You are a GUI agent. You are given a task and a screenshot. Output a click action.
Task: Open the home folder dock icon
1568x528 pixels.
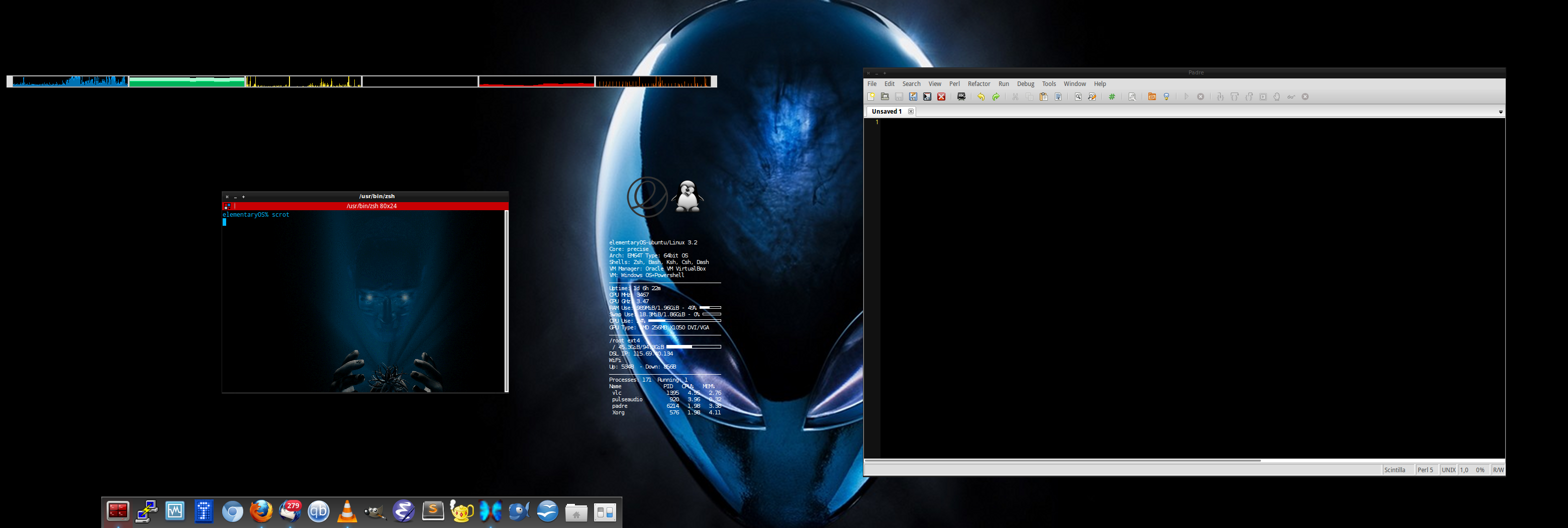click(x=576, y=512)
